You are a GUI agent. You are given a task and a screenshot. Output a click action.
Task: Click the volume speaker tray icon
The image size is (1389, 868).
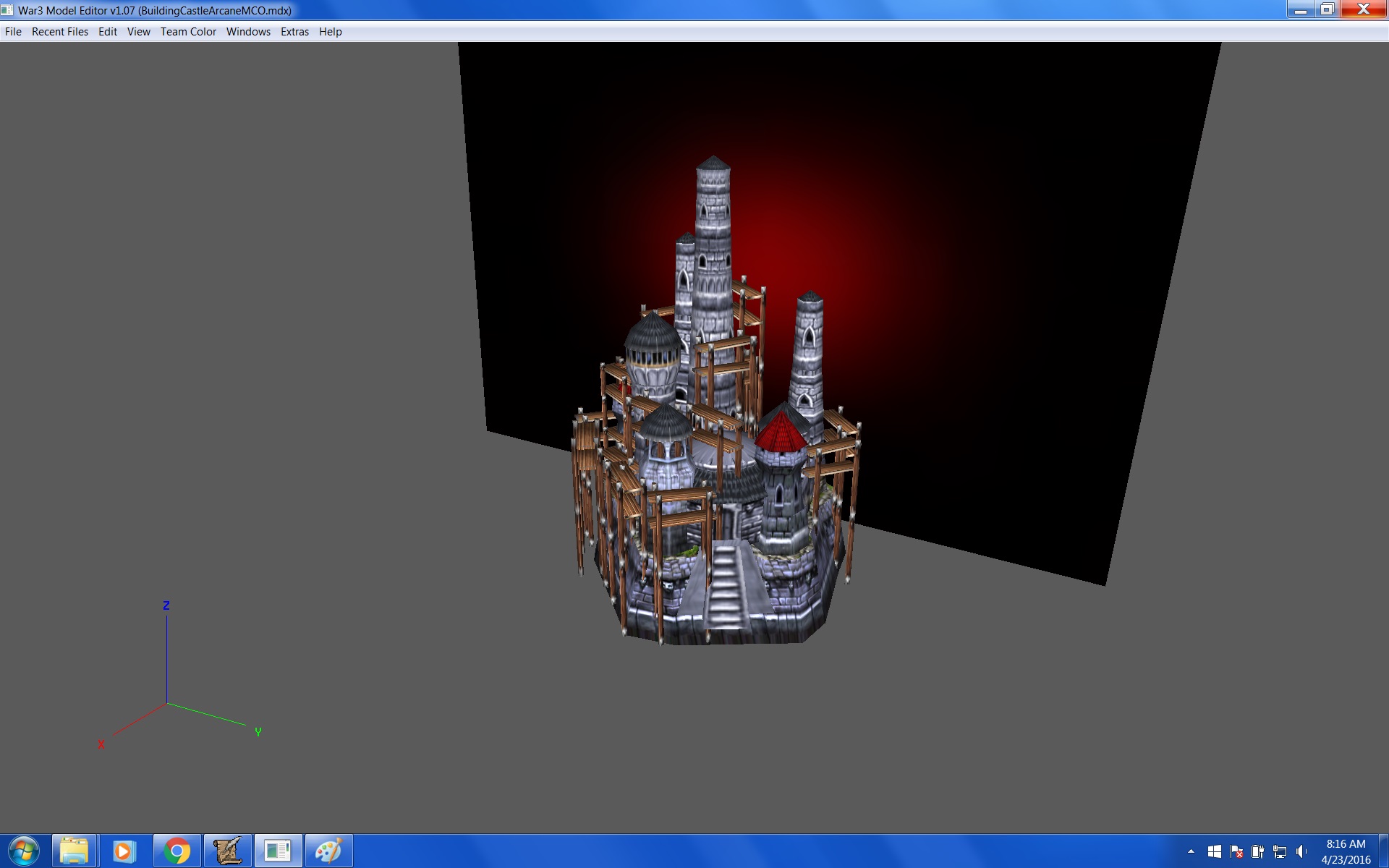1301,851
